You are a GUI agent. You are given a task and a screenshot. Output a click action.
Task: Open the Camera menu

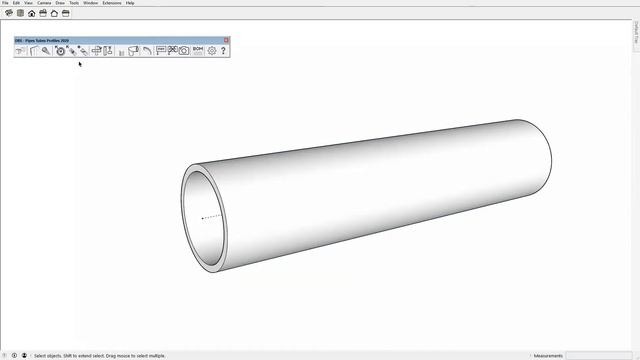(x=44, y=3)
